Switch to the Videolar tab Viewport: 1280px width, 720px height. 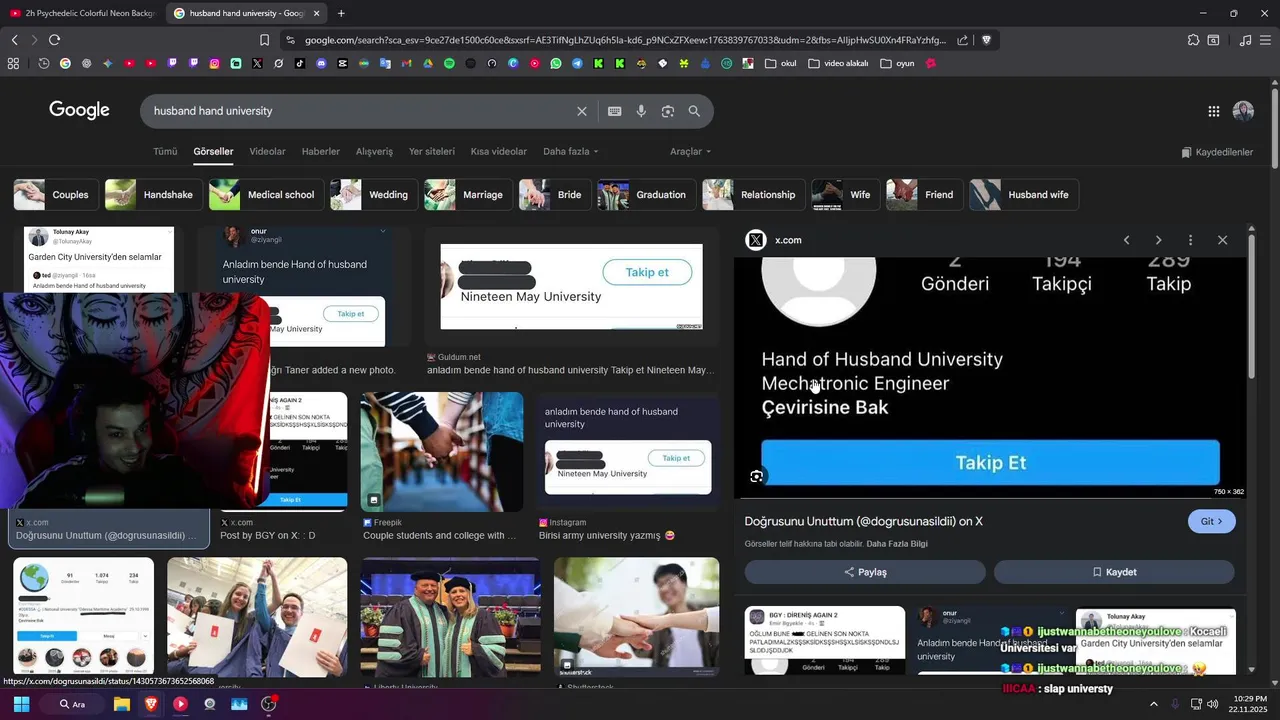267,152
